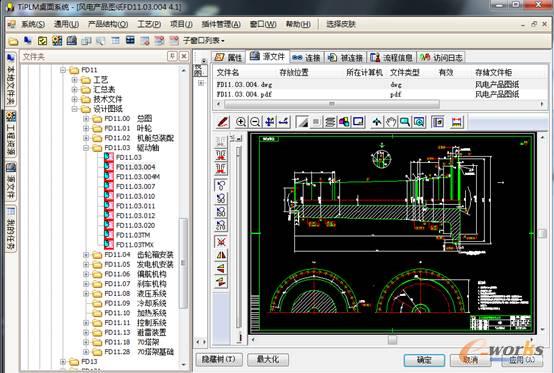Viewport: 554px width, 373px height.
Task: Switch to the 流程信息 tab
Action: (x=391, y=58)
